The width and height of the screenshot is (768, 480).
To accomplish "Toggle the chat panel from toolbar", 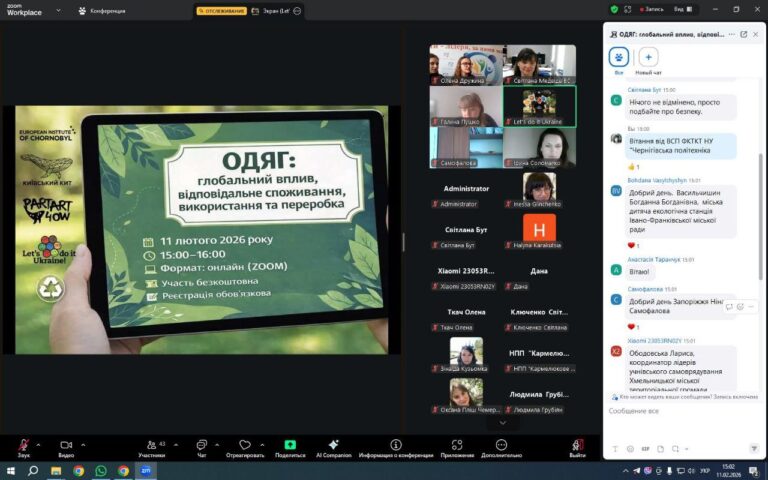I will (201, 445).
